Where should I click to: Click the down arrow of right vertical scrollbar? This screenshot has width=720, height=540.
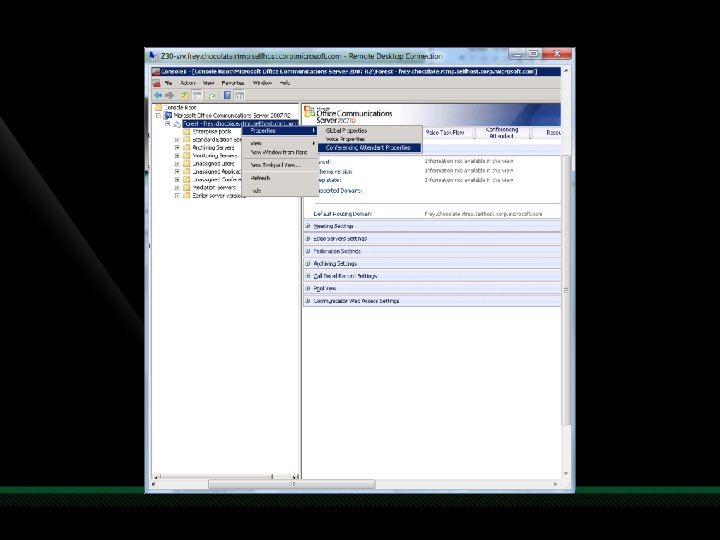tap(566, 473)
